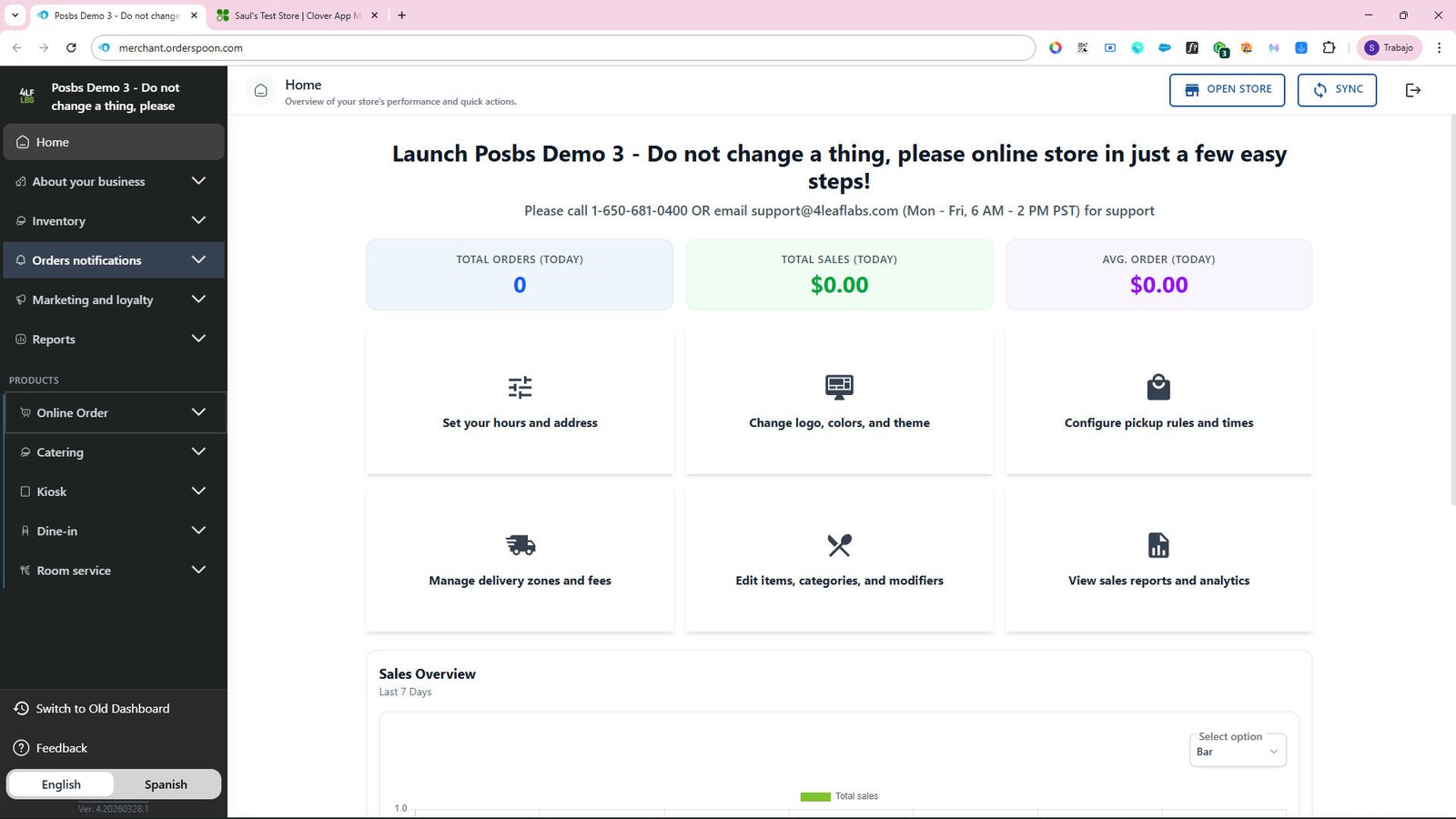Click the monitor icon above Change logo, colors, and theme
The width and height of the screenshot is (1456, 819).
[x=839, y=387]
